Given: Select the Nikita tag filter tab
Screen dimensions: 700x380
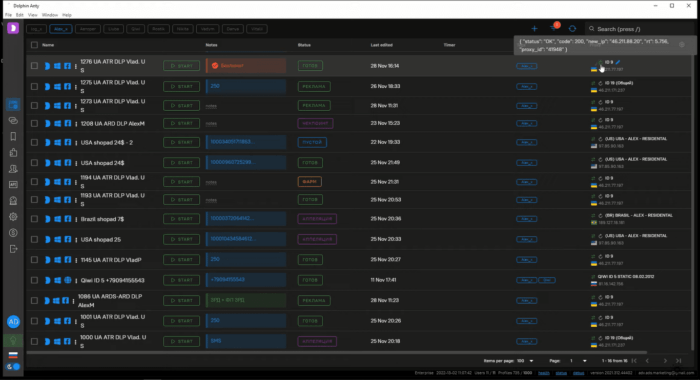Looking at the screenshot, I should pyautogui.click(x=183, y=29).
